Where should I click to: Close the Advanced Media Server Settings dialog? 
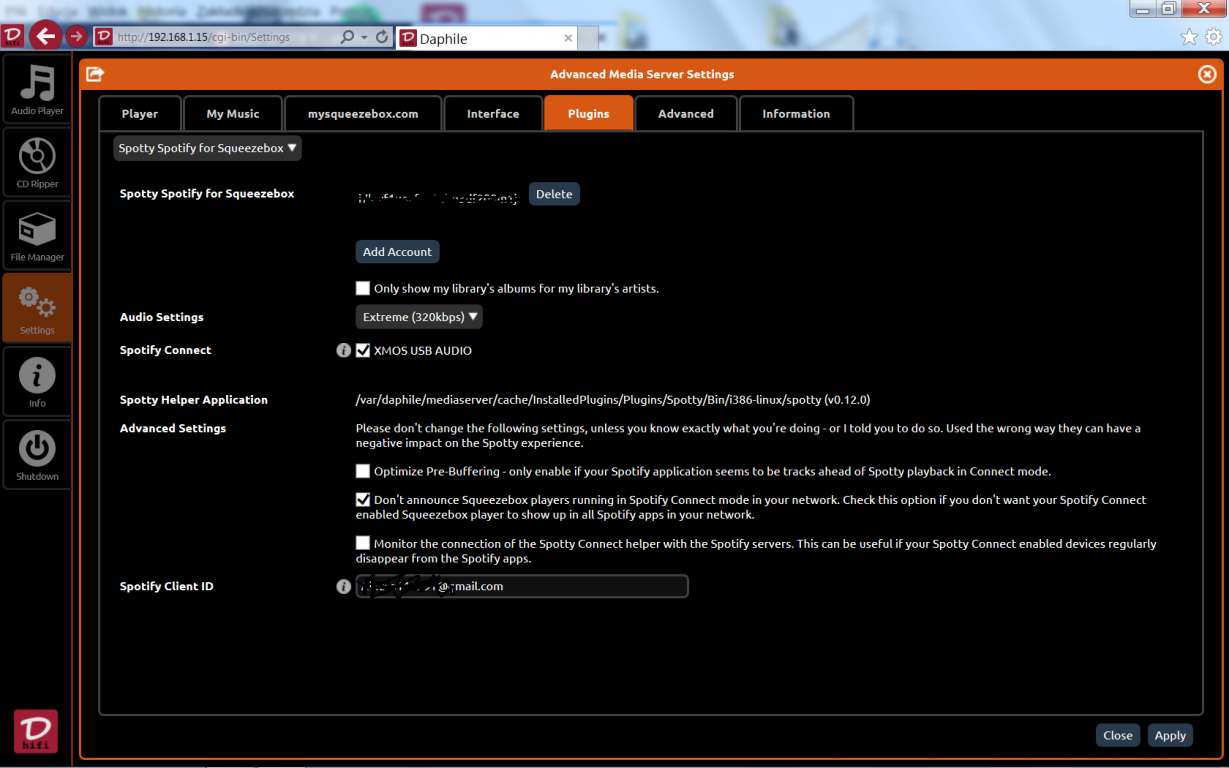pyautogui.click(x=1207, y=74)
